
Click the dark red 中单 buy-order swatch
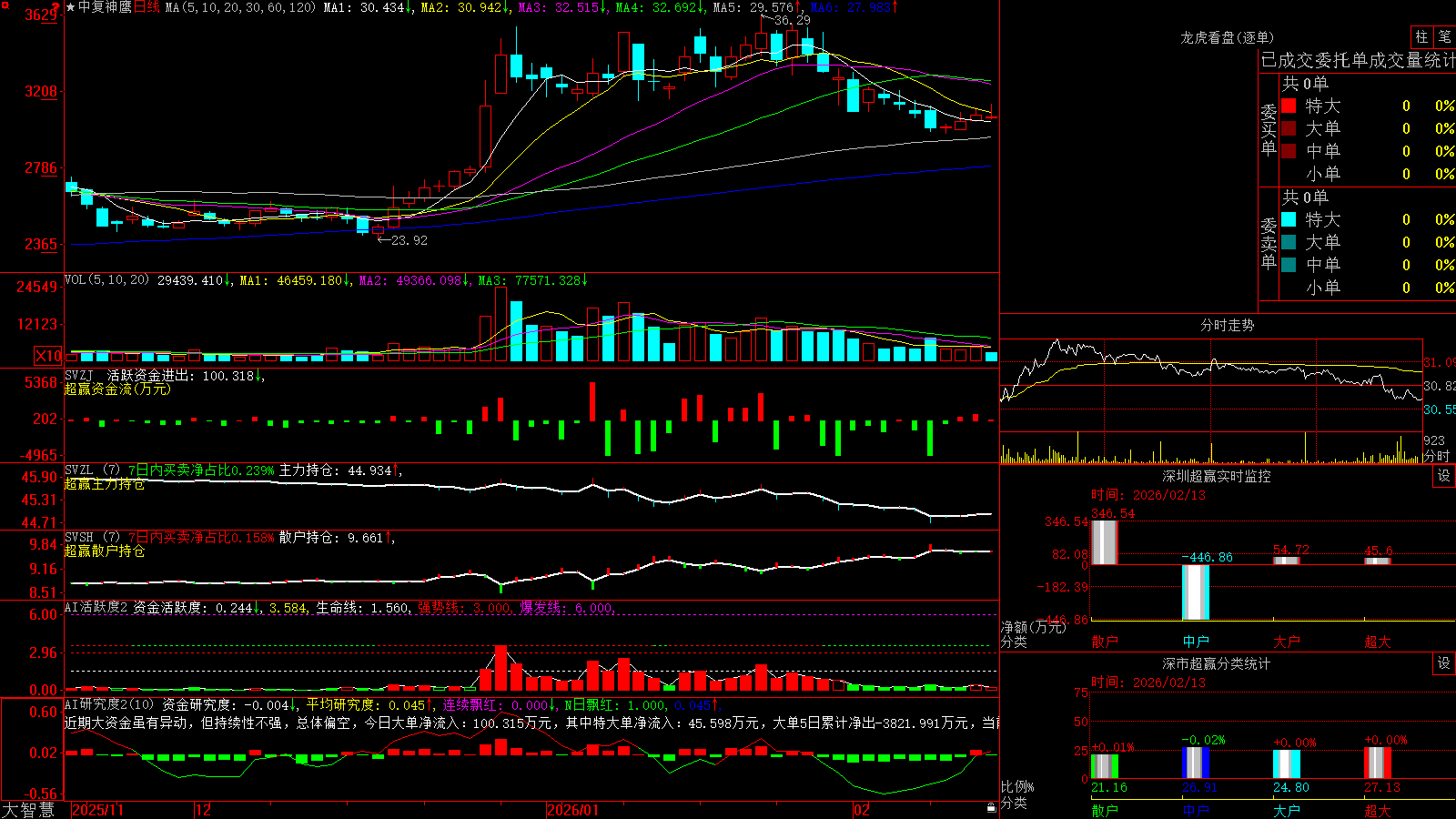tap(1289, 151)
